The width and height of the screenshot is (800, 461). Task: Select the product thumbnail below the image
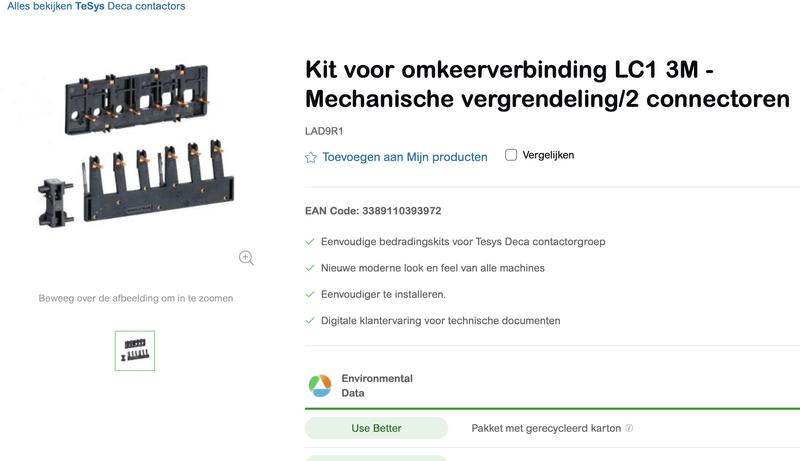135,350
